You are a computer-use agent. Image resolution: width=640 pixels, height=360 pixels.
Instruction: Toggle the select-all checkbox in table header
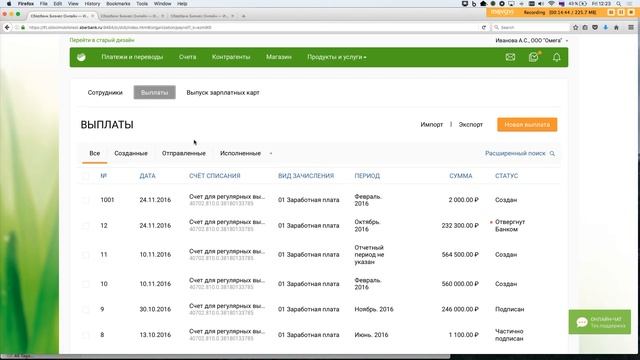tap(85, 176)
